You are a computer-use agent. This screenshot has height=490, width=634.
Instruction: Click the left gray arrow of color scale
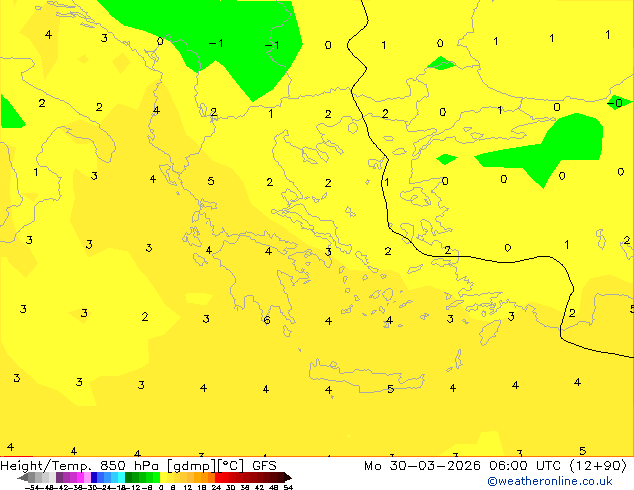click(x=23, y=478)
